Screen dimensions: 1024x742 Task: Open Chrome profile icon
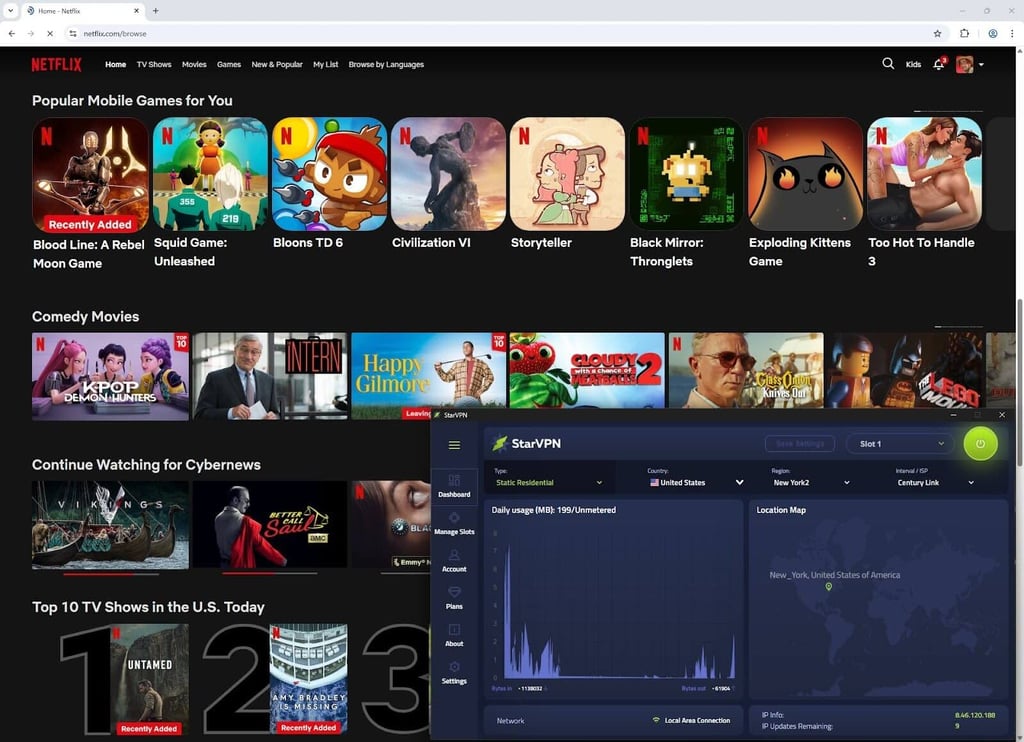[993, 33]
